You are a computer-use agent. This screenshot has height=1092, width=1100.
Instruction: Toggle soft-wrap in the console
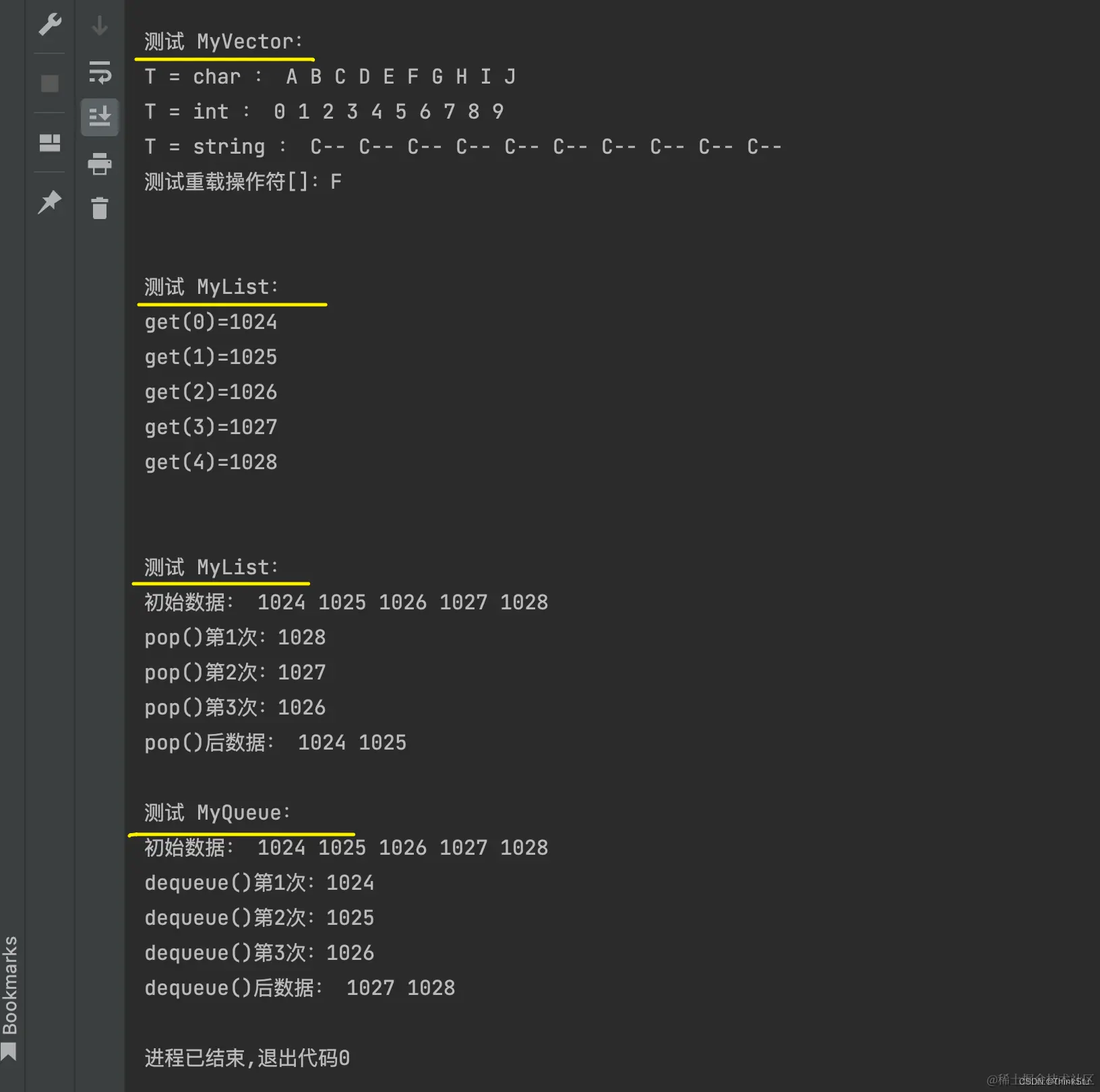tap(100, 72)
